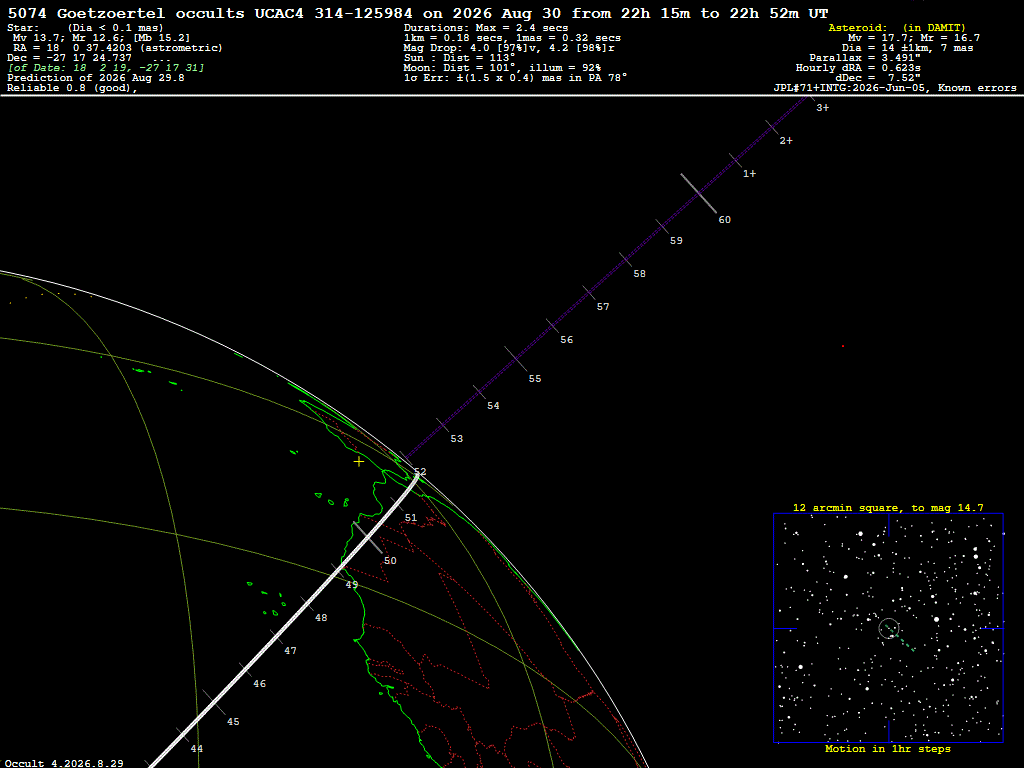Click the minute 52 path marker
1024x768 pixels.
point(420,472)
